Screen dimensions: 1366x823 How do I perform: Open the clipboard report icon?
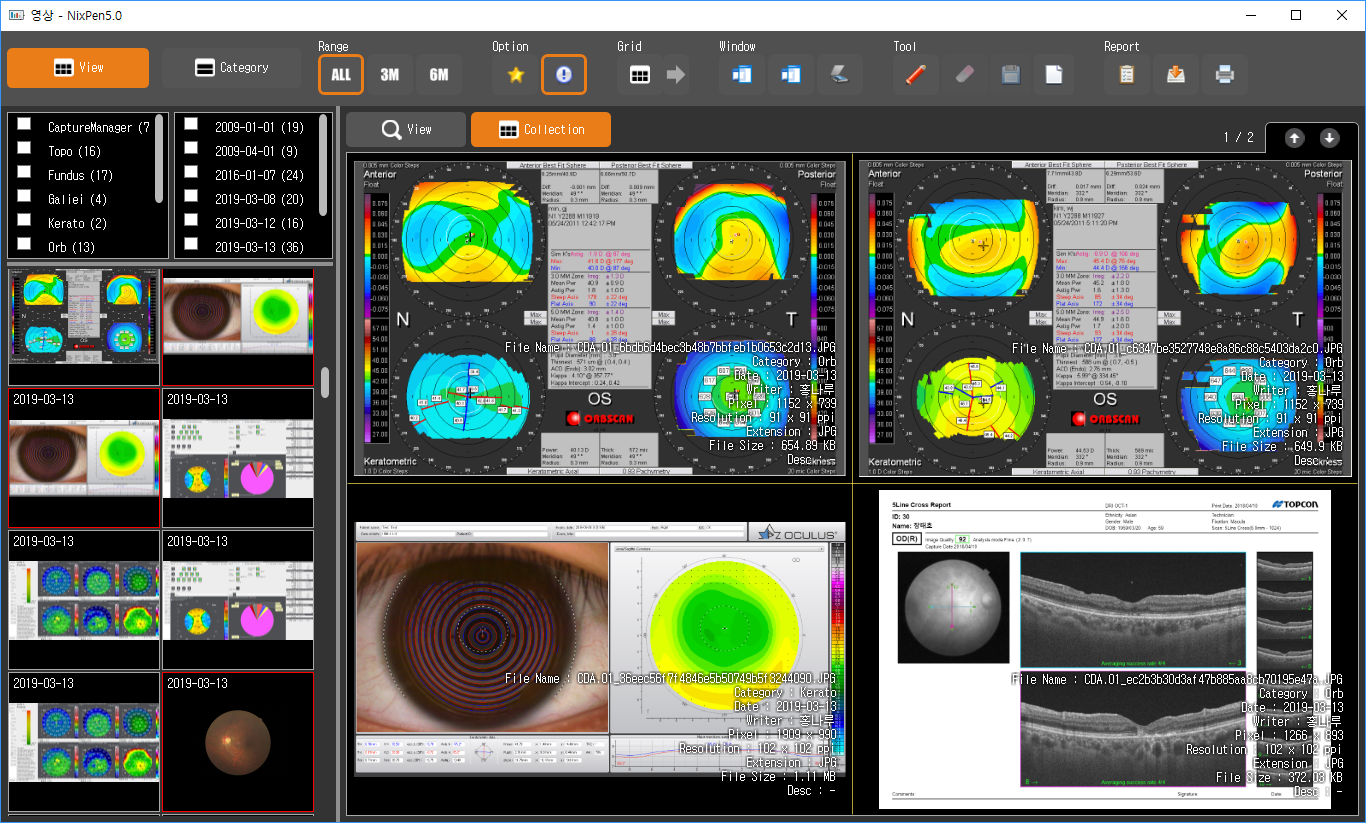pyautogui.click(x=1127, y=75)
